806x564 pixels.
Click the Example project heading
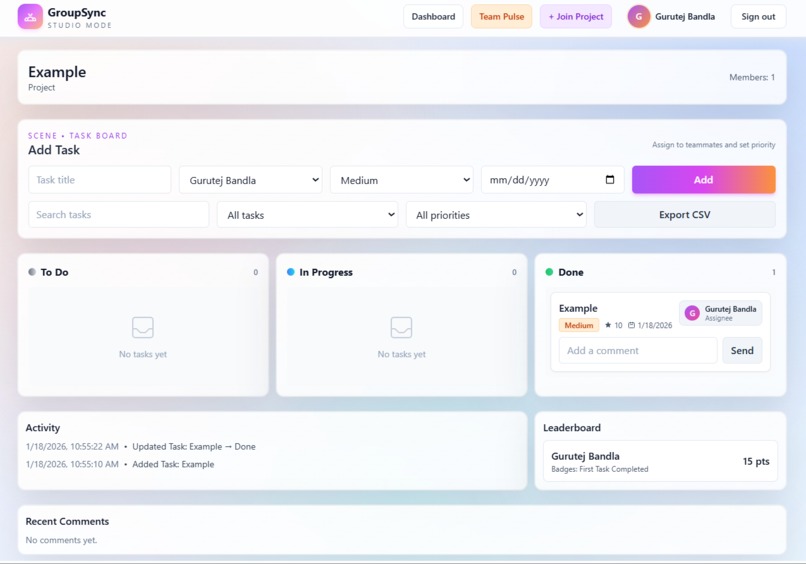(x=57, y=72)
